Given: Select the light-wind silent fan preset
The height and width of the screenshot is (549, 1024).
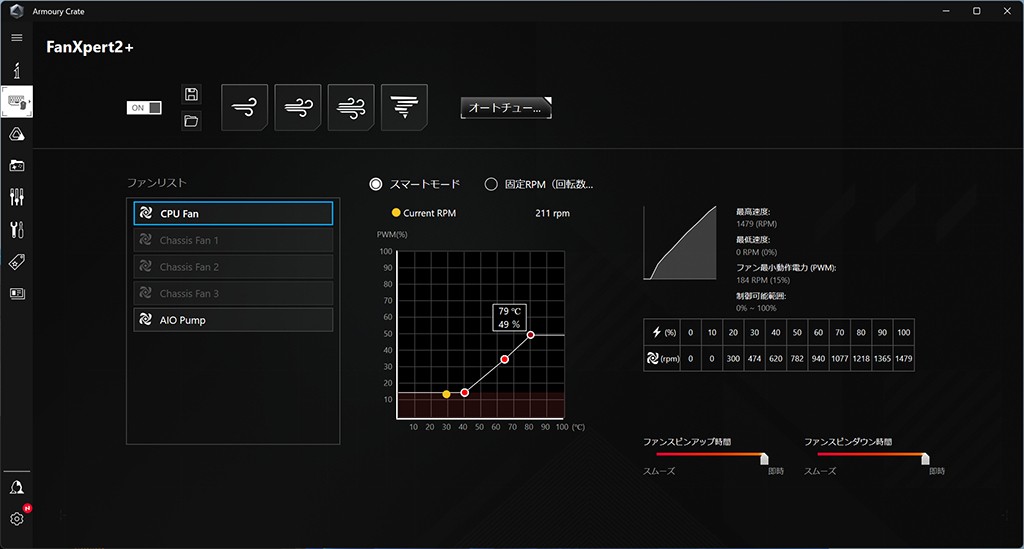Looking at the screenshot, I should click(244, 107).
